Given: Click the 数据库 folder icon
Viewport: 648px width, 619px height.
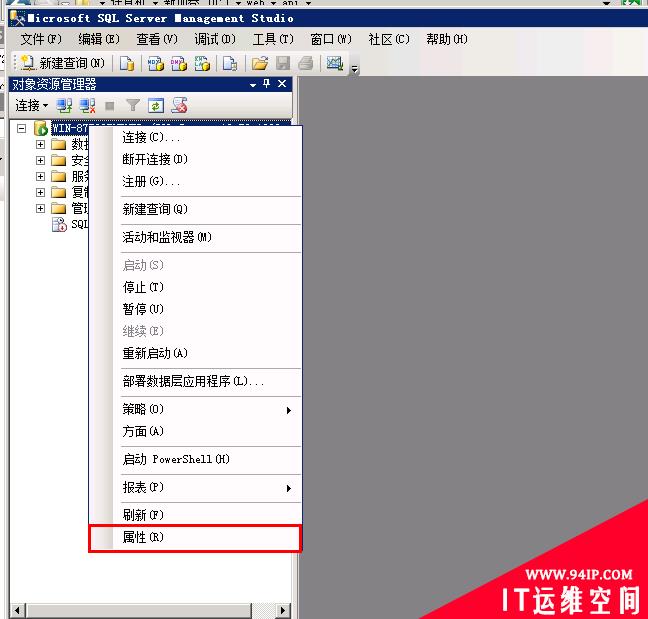Looking at the screenshot, I should 58,144.
